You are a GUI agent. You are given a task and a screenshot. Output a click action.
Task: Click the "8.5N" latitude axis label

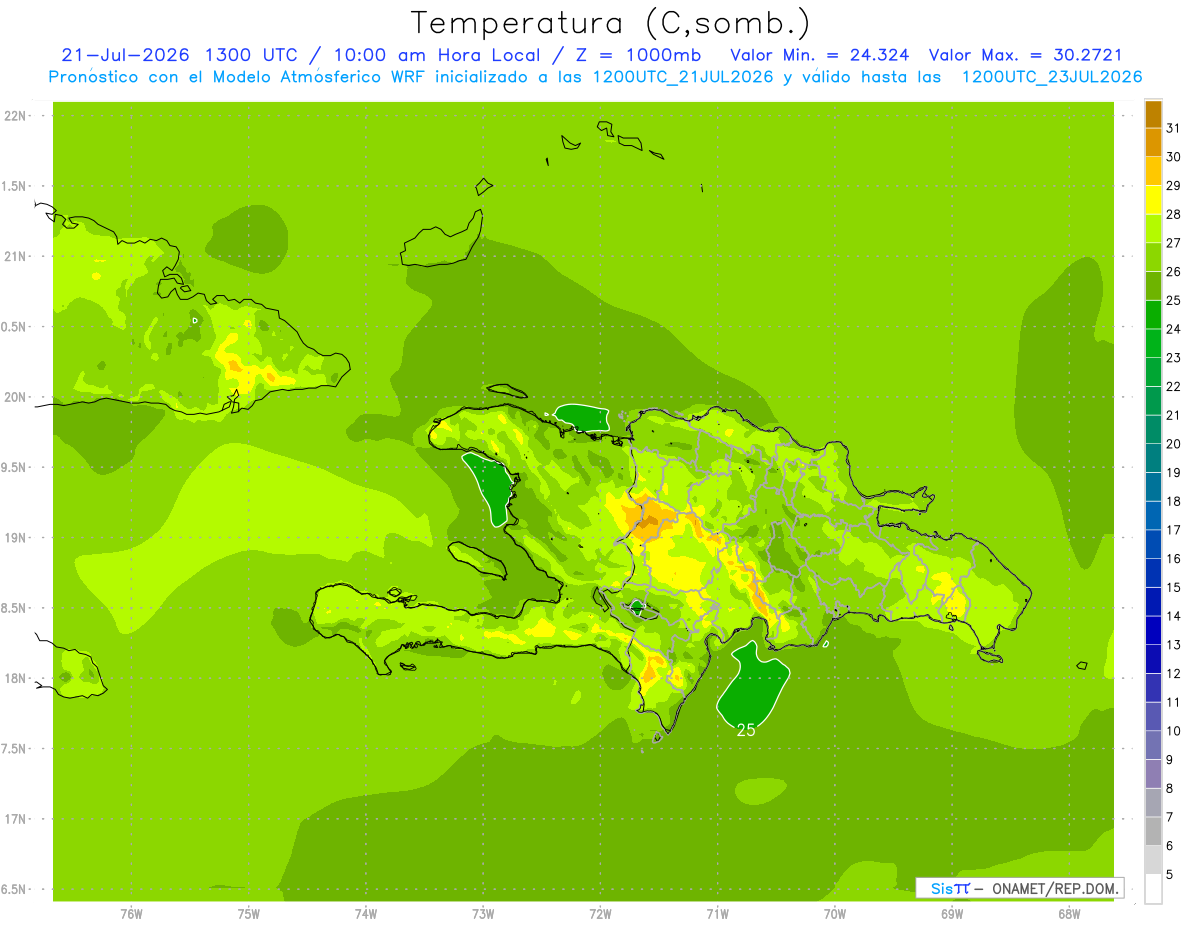pos(15,608)
